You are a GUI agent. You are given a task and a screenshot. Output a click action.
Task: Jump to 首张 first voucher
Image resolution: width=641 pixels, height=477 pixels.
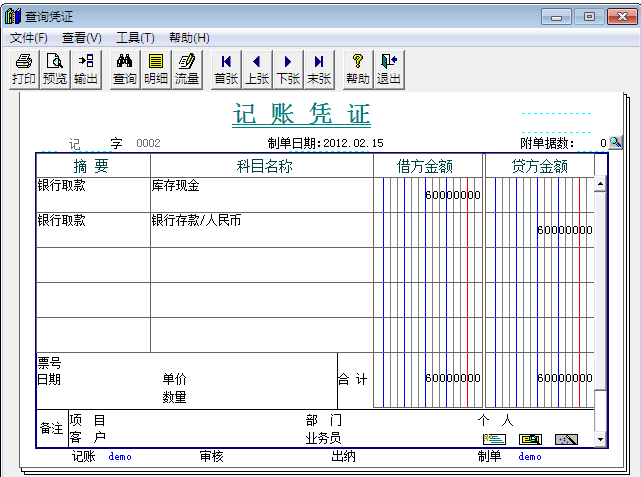coord(226,69)
